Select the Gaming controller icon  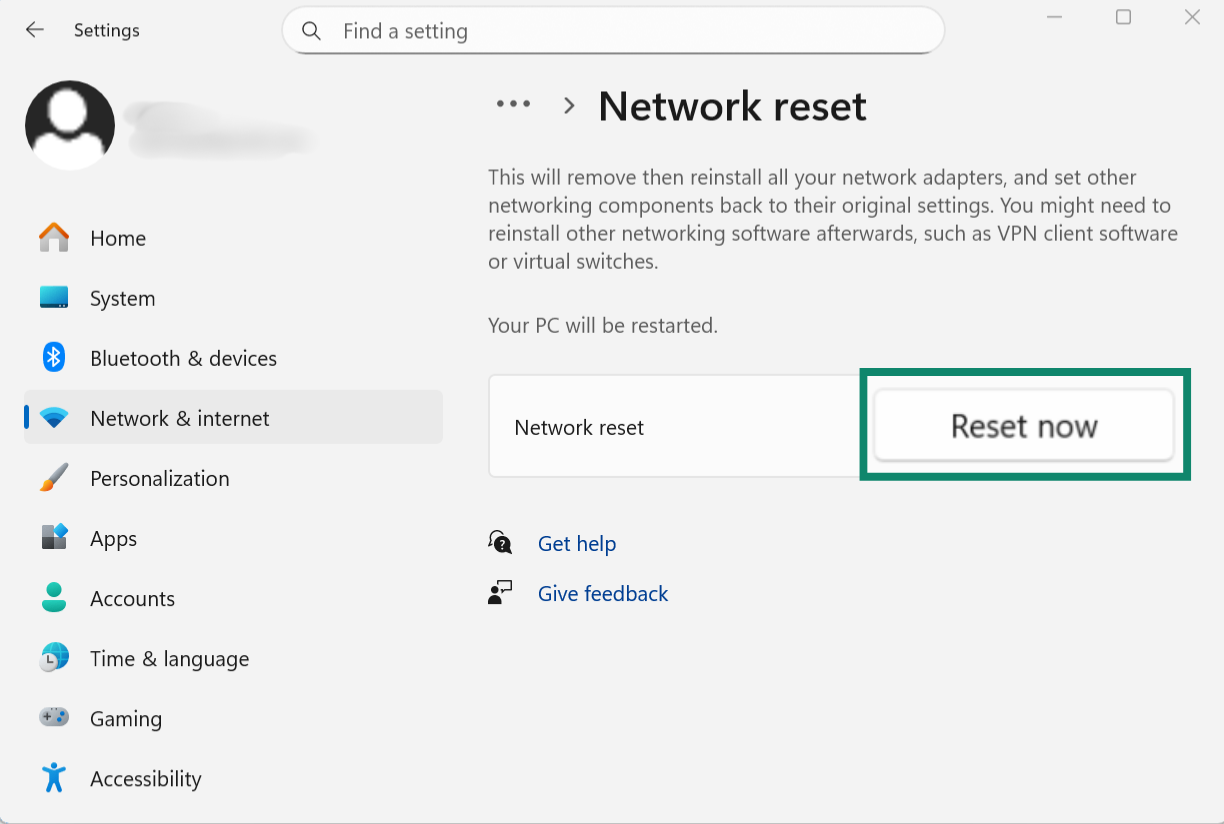pyautogui.click(x=53, y=718)
